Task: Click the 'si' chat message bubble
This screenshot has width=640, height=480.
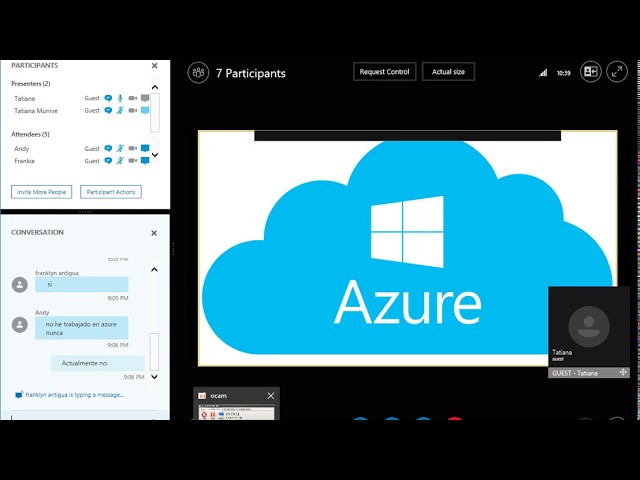Action: click(82, 284)
